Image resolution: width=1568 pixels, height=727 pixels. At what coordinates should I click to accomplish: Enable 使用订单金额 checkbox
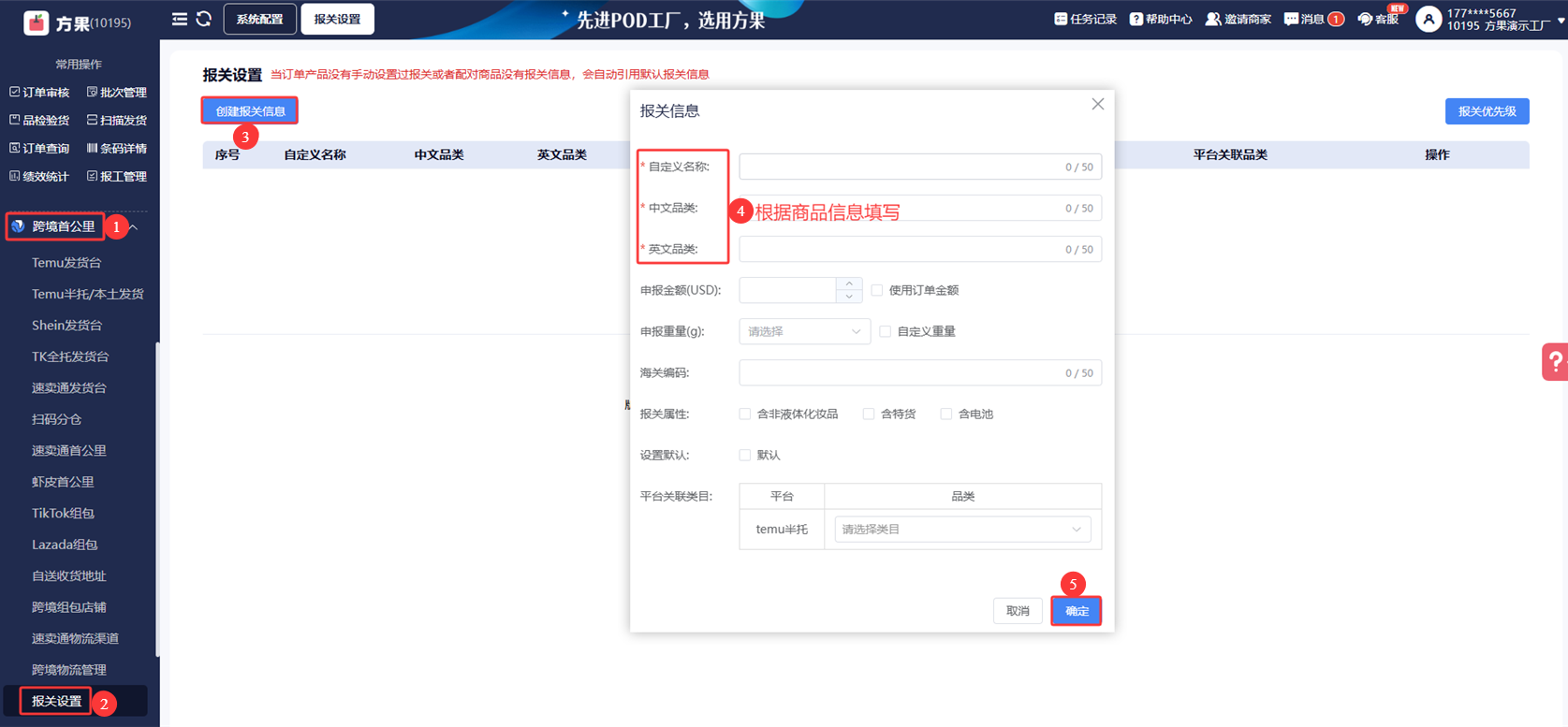click(x=877, y=290)
